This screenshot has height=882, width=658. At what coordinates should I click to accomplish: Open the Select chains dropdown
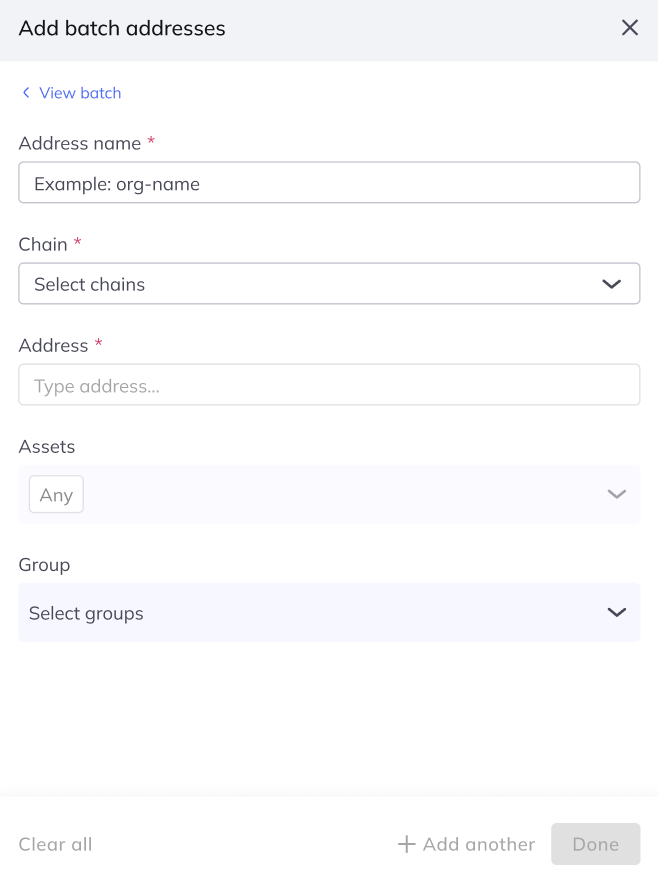click(300, 284)
